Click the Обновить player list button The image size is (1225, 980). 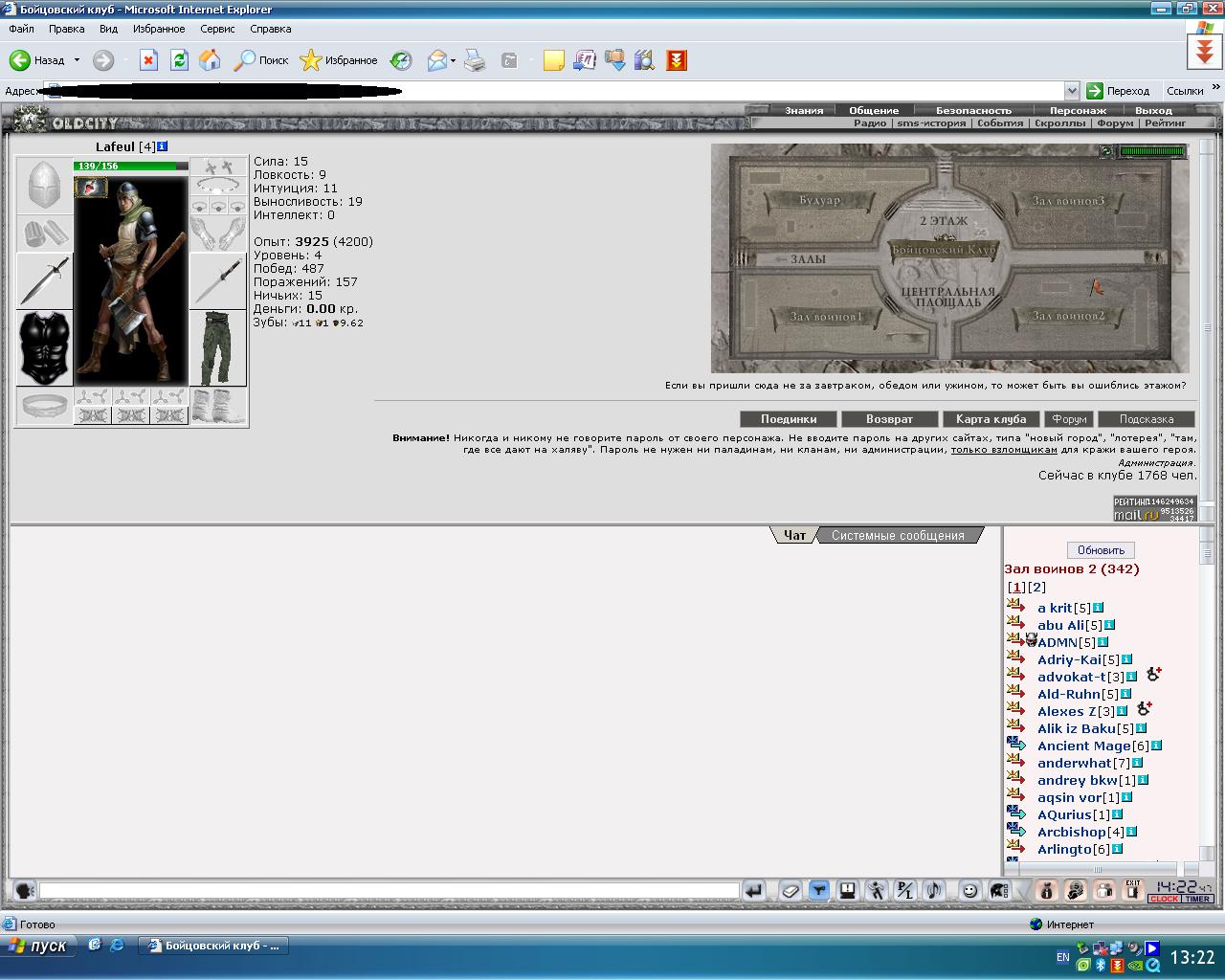pyautogui.click(x=1101, y=550)
